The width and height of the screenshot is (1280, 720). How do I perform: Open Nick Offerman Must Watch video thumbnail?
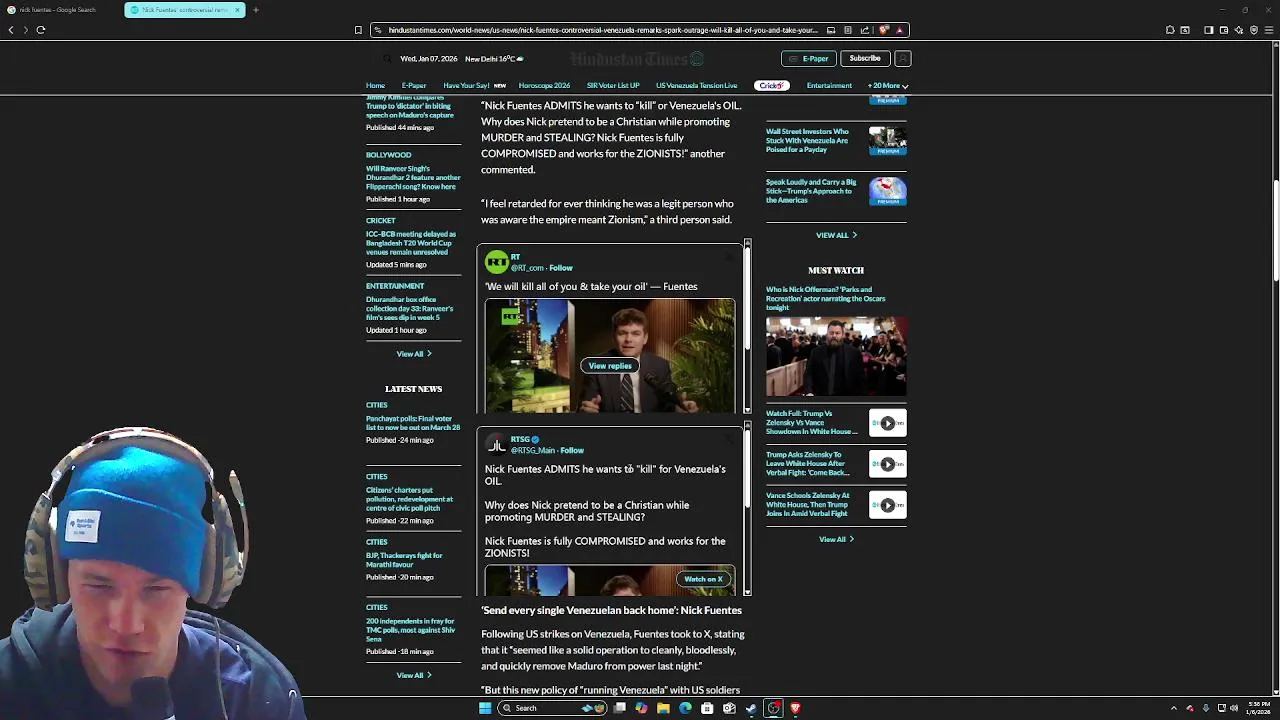tap(836, 357)
